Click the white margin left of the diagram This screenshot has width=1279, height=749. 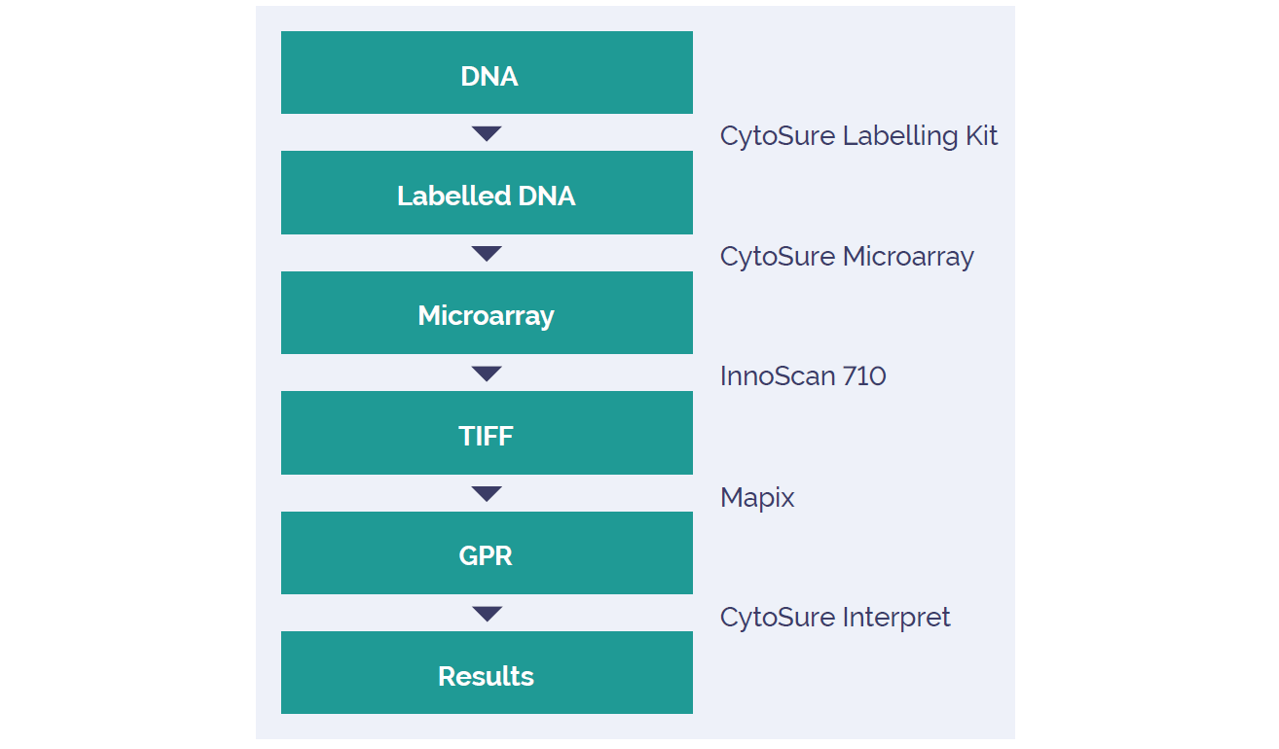[127, 374]
